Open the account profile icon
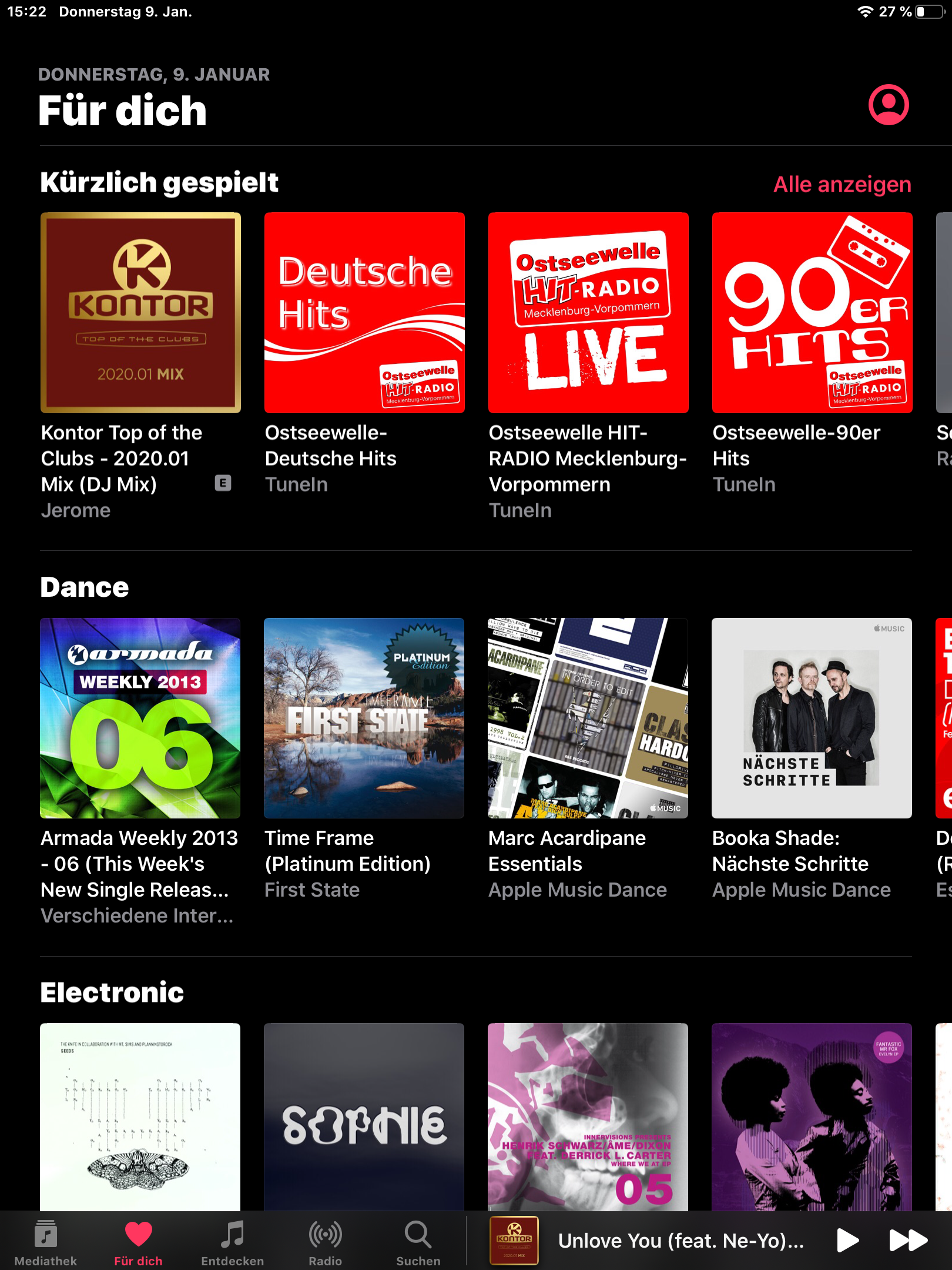952x1270 pixels. (889, 105)
